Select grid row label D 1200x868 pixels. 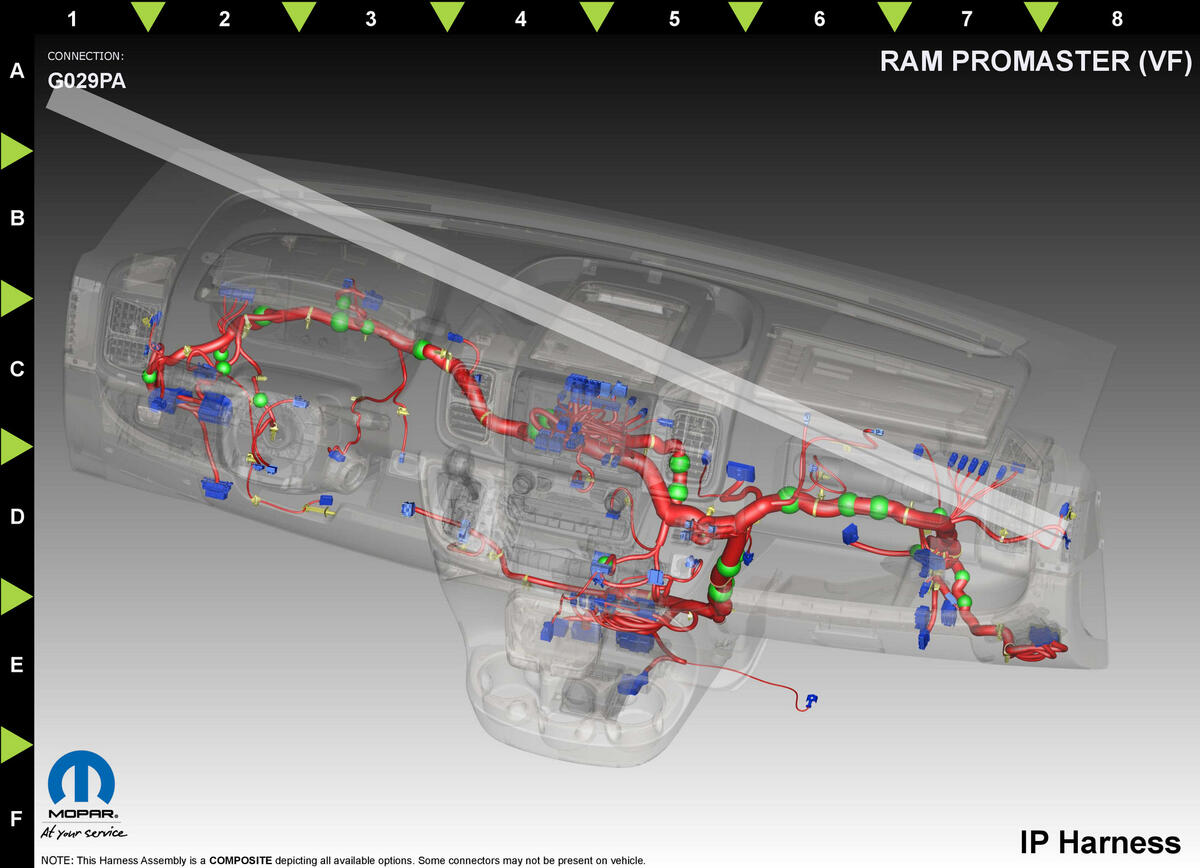pos(16,517)
